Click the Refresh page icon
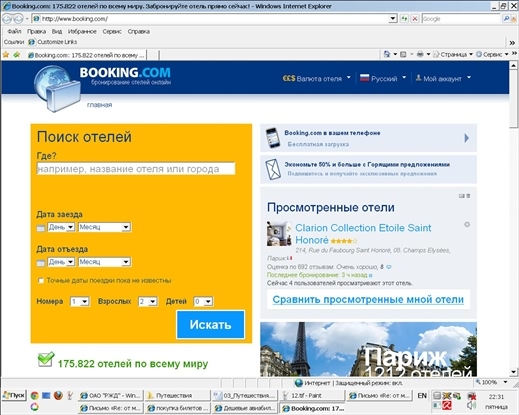Image resolution: width=519 pixels, height=415 pixels. click(404, 19)
